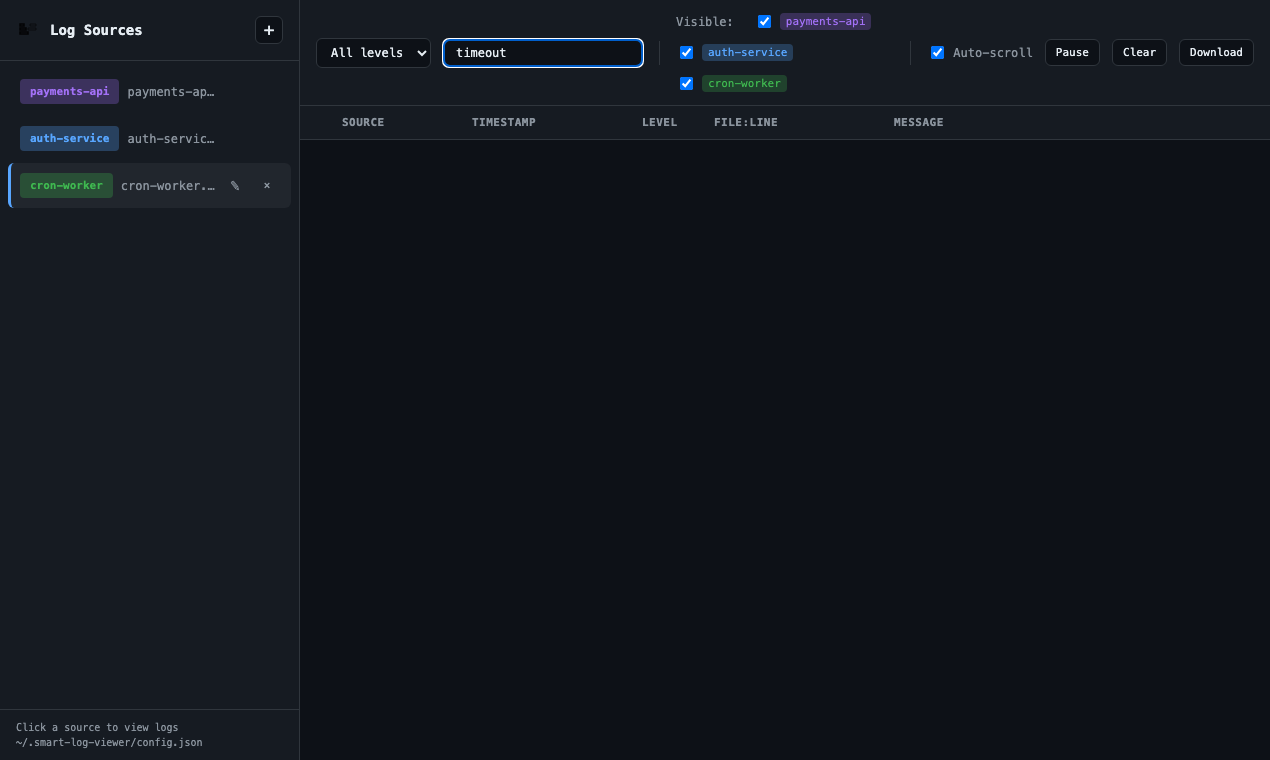Click the payments-api badge next to Visible
Viewport: 1270px width, 760px height.
pyautogui.click(x=825, y=21)
